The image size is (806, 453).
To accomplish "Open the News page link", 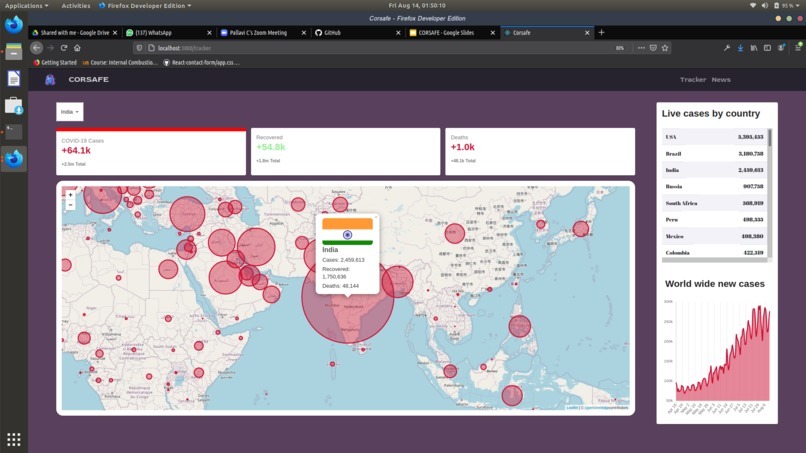I will point(721,80).
